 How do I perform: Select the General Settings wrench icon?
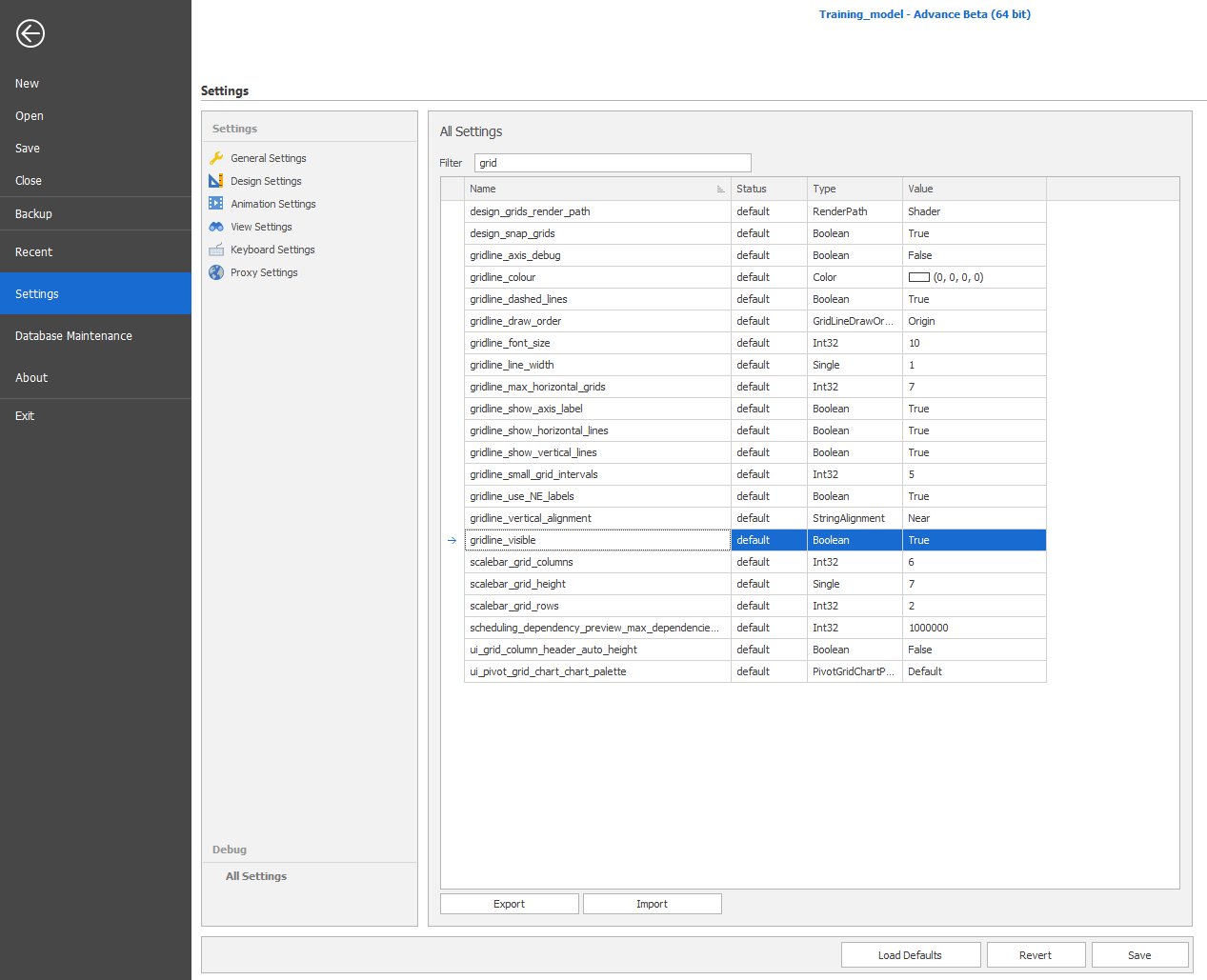click(x=216, y=158)
